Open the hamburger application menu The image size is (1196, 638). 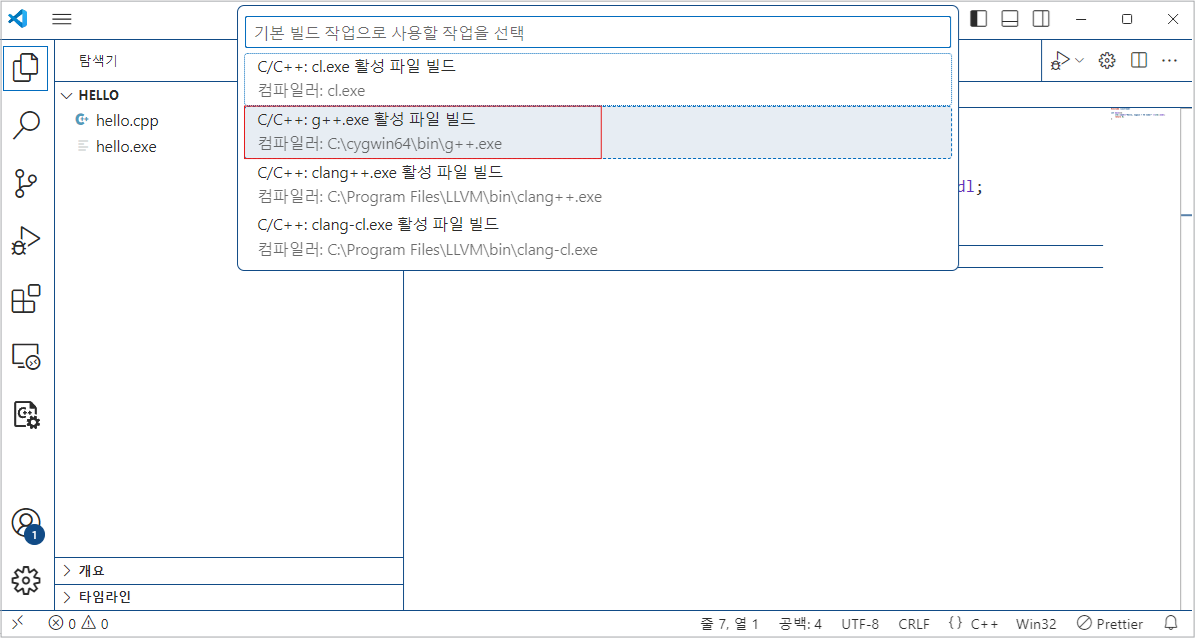(62, 19)
